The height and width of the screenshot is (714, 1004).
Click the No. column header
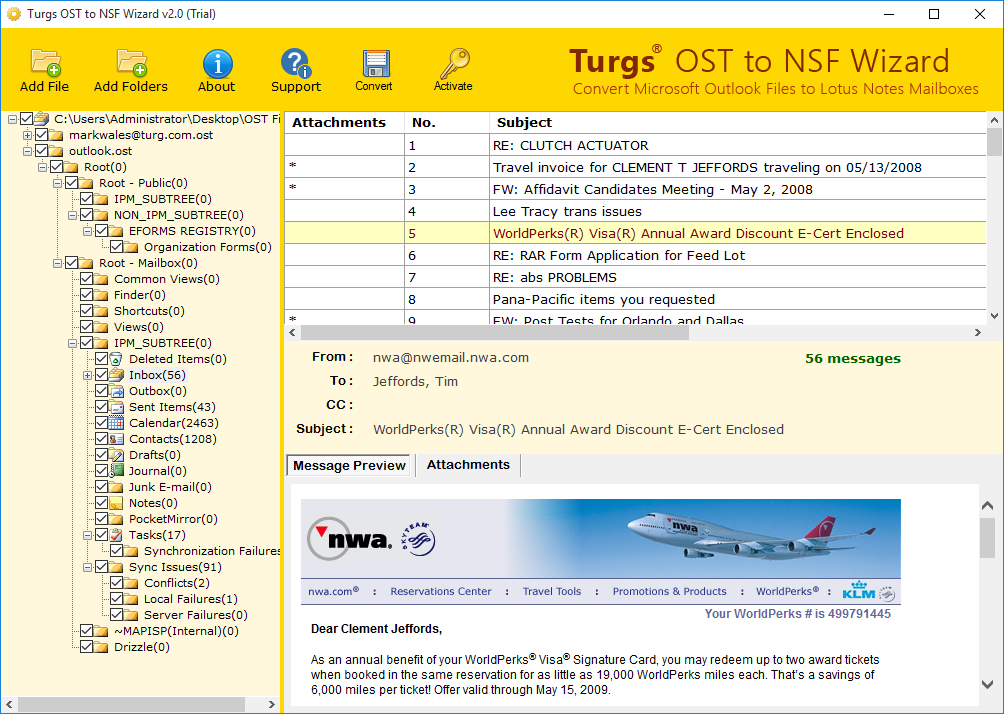pos(447,122)
